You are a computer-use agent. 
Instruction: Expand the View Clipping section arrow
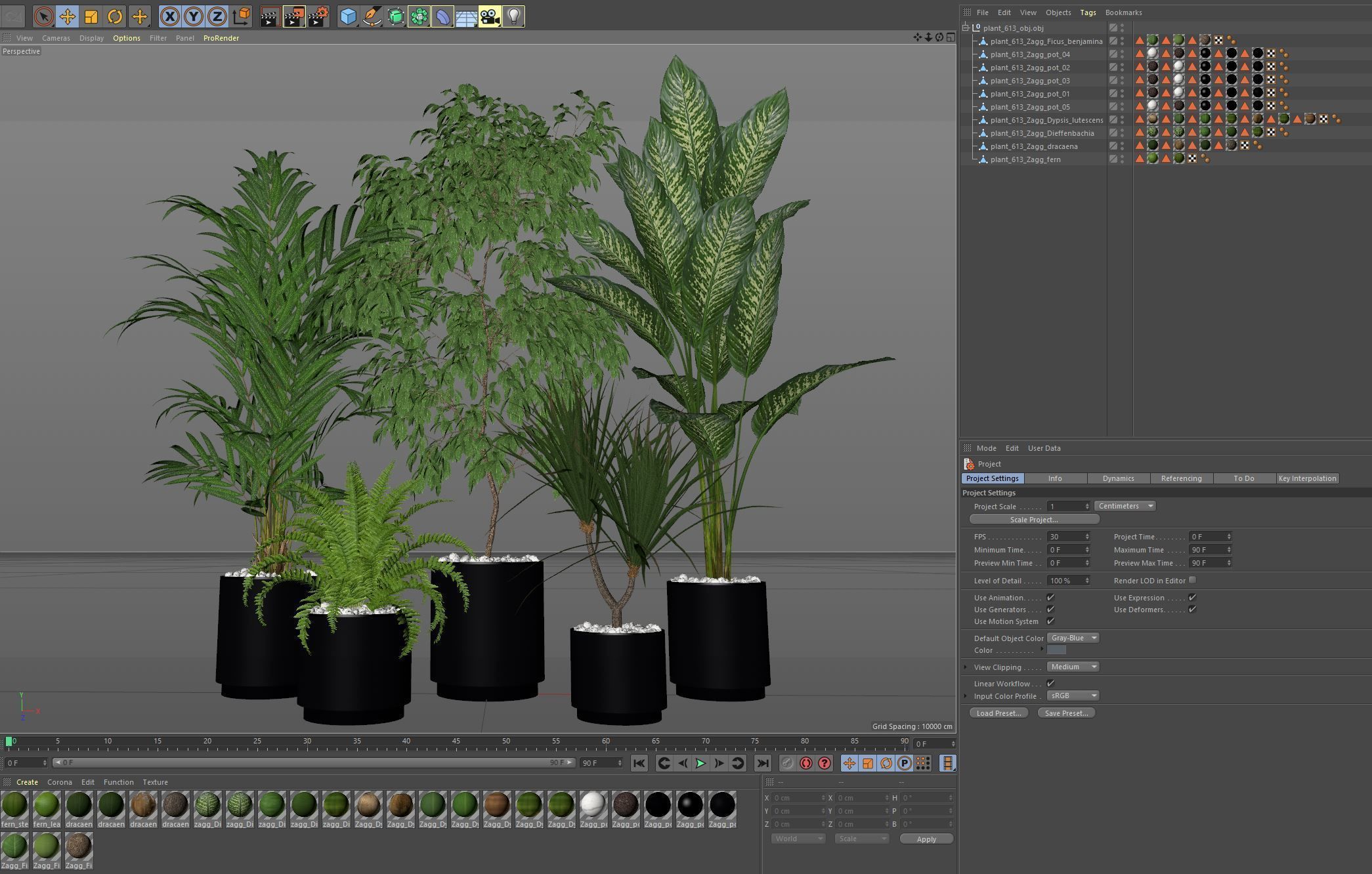966,667
